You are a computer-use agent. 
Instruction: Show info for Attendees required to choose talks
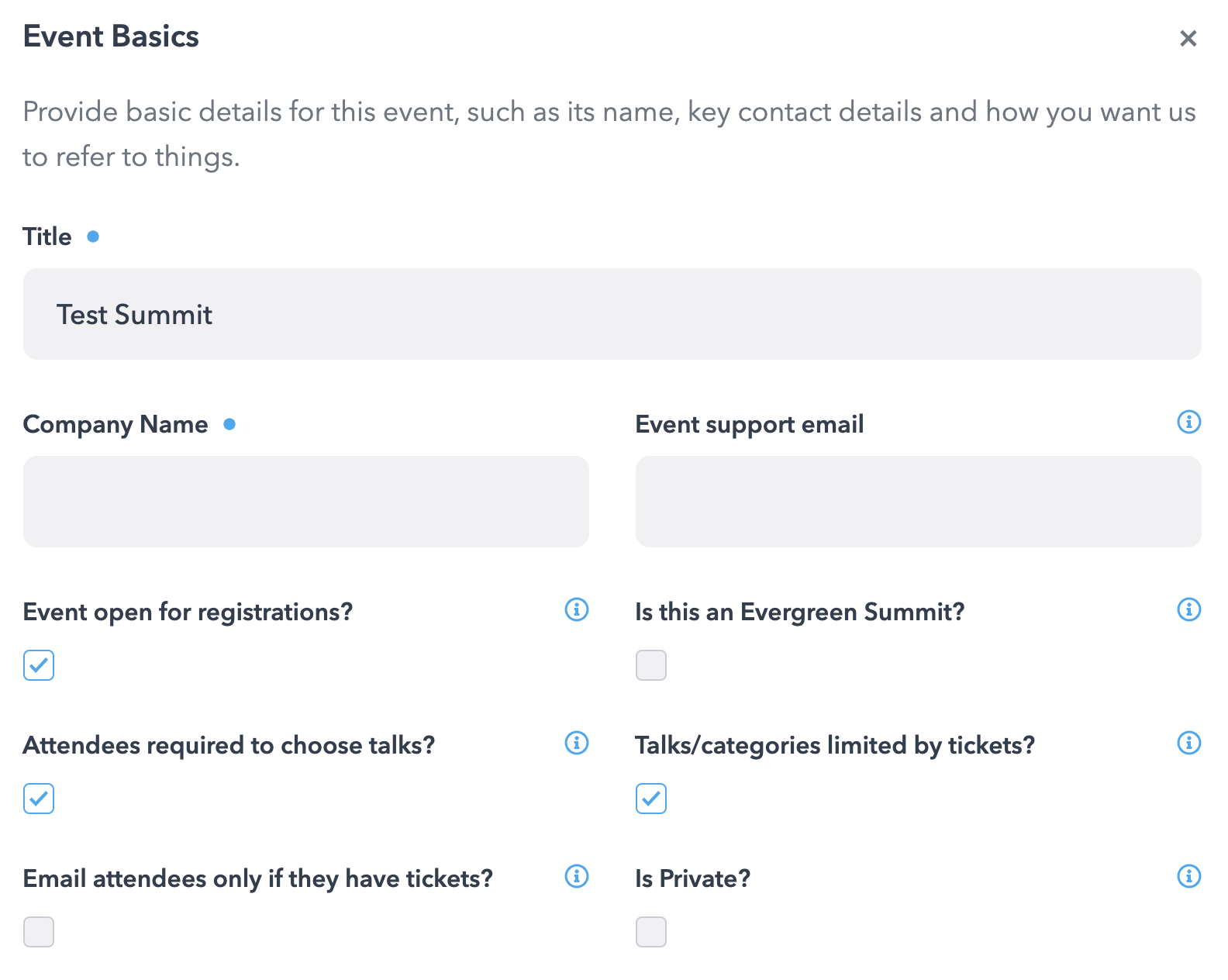click(x=576, y=743)
